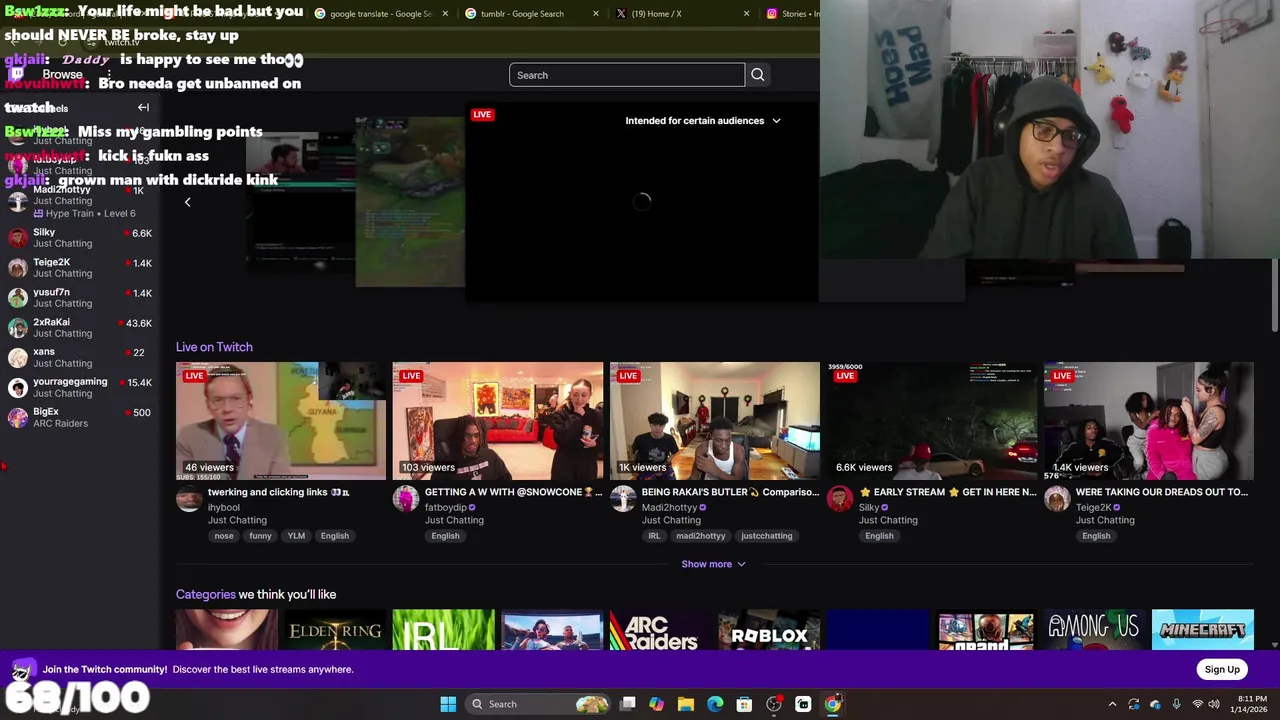Click Silky's profile avatar under stream card
Screen dimensions: 1280x720
pos(840,499)
